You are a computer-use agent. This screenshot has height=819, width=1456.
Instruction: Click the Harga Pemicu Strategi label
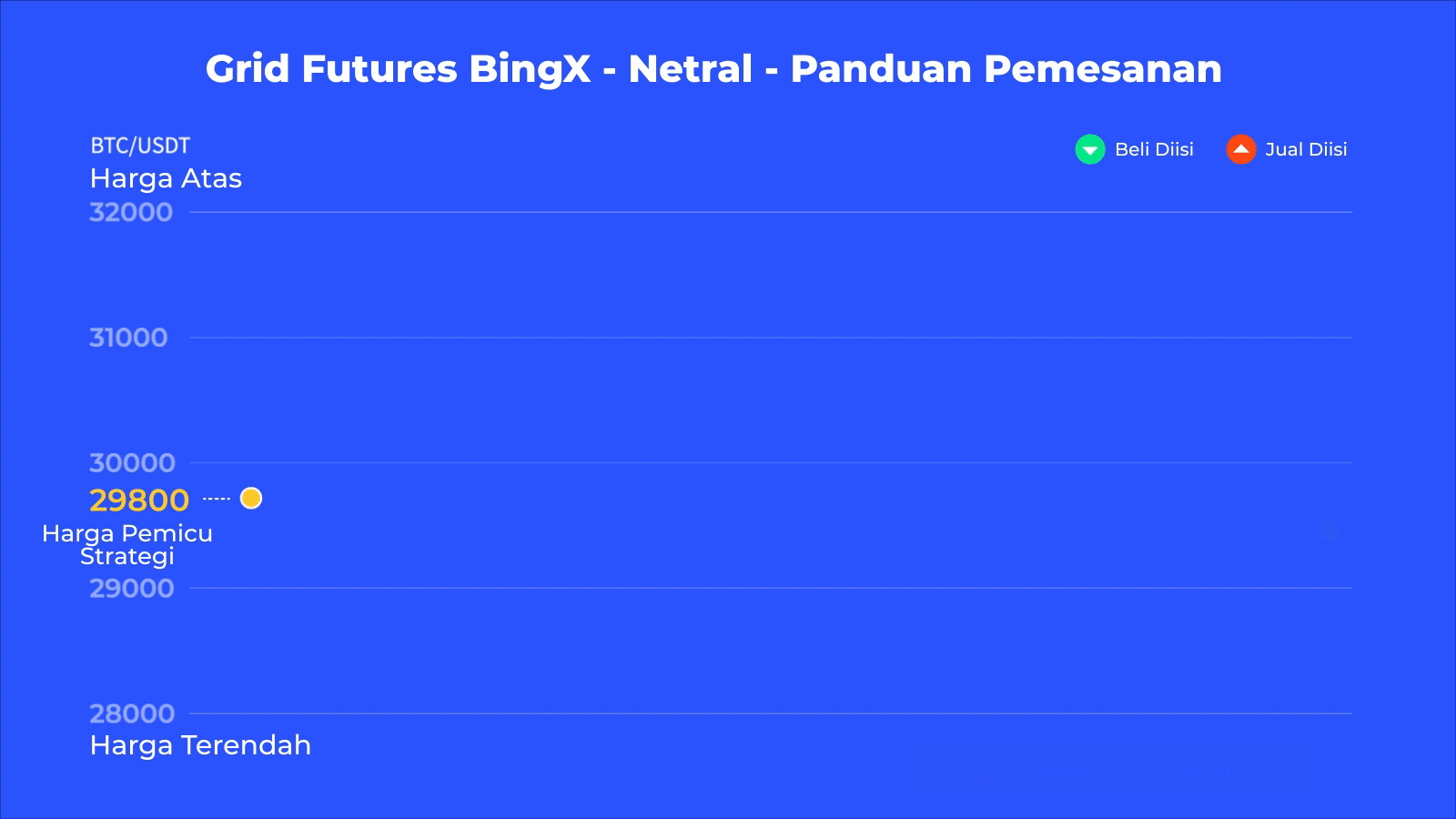point(127,544)
